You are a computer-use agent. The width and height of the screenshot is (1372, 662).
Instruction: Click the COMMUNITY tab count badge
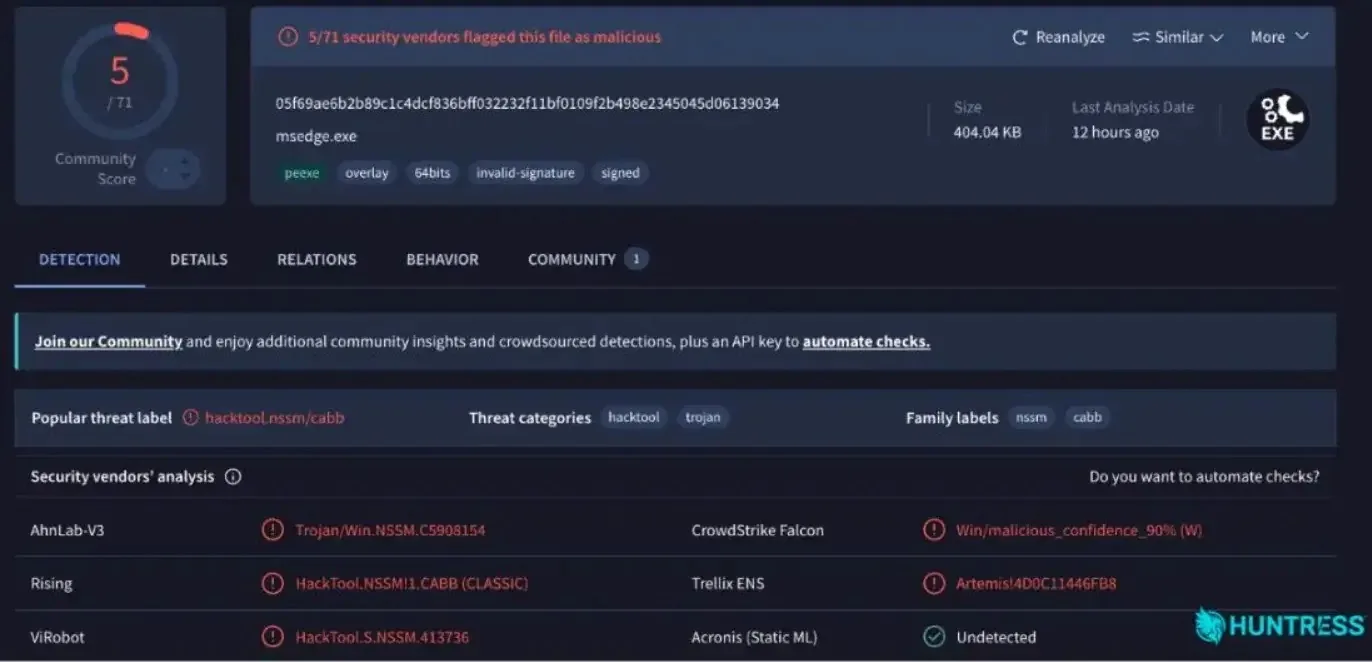pyautogui.click(x=636, y=259)
